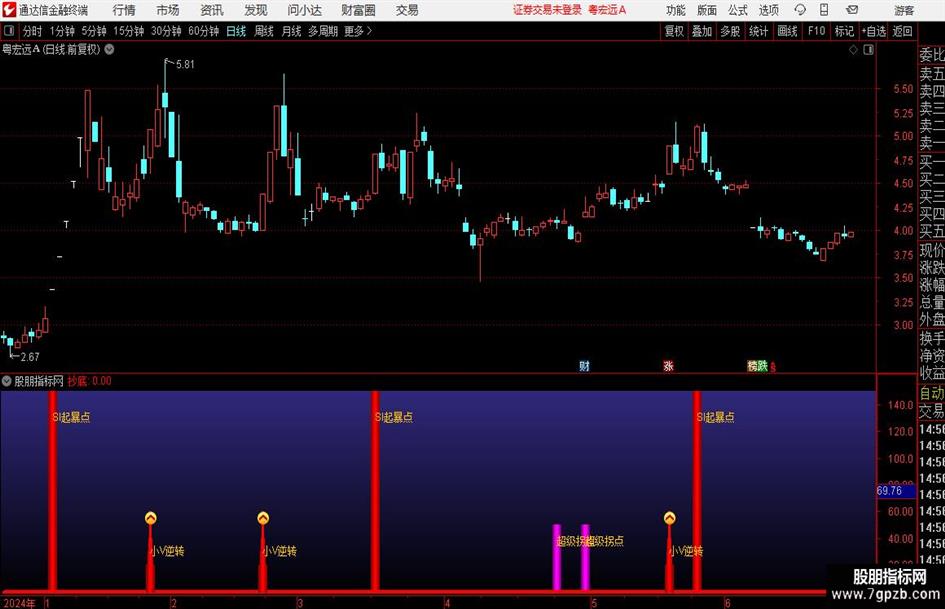The height and width of the screenshot is (609, 945).
Task: Open the mail envelope icon
Action: click(852, 10)
